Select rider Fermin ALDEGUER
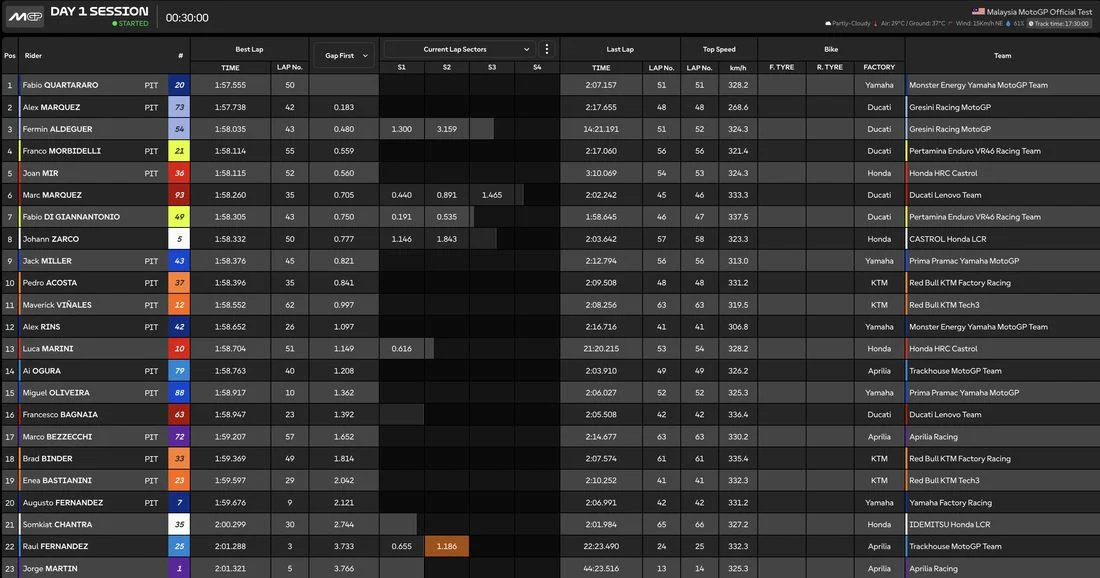The image size is (1100, 578). [58, 129]
